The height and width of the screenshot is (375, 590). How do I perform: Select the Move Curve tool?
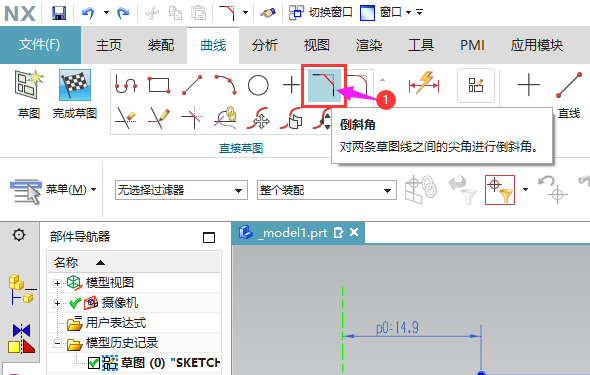258,118
